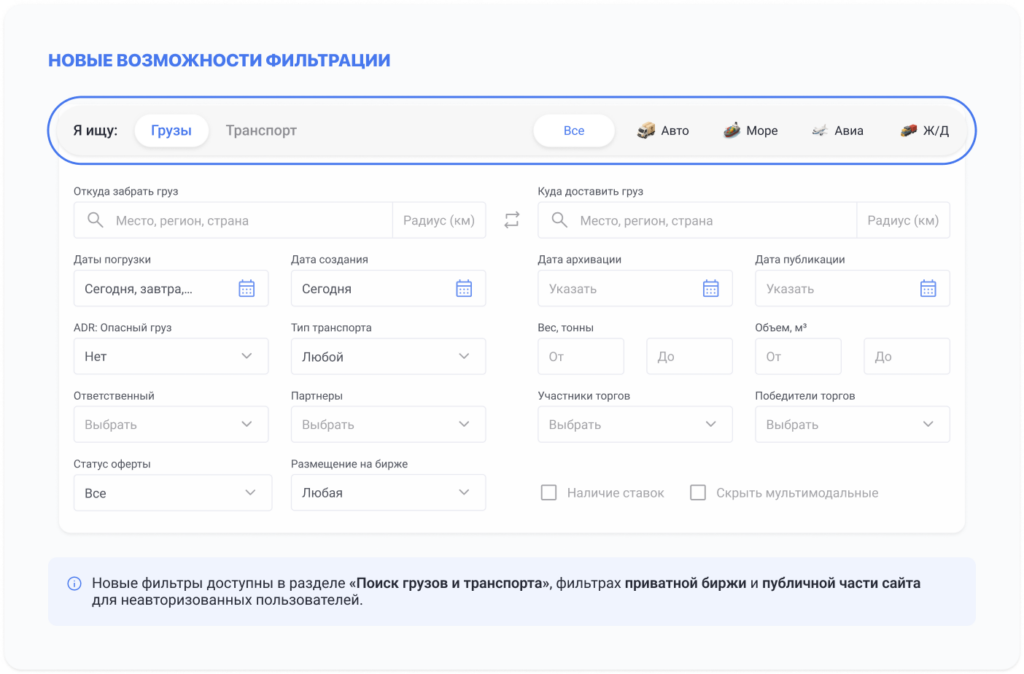The height and width of the screenshot is (674, 1024).
Task: Click the Объем До input field
Action: point(906,356)
